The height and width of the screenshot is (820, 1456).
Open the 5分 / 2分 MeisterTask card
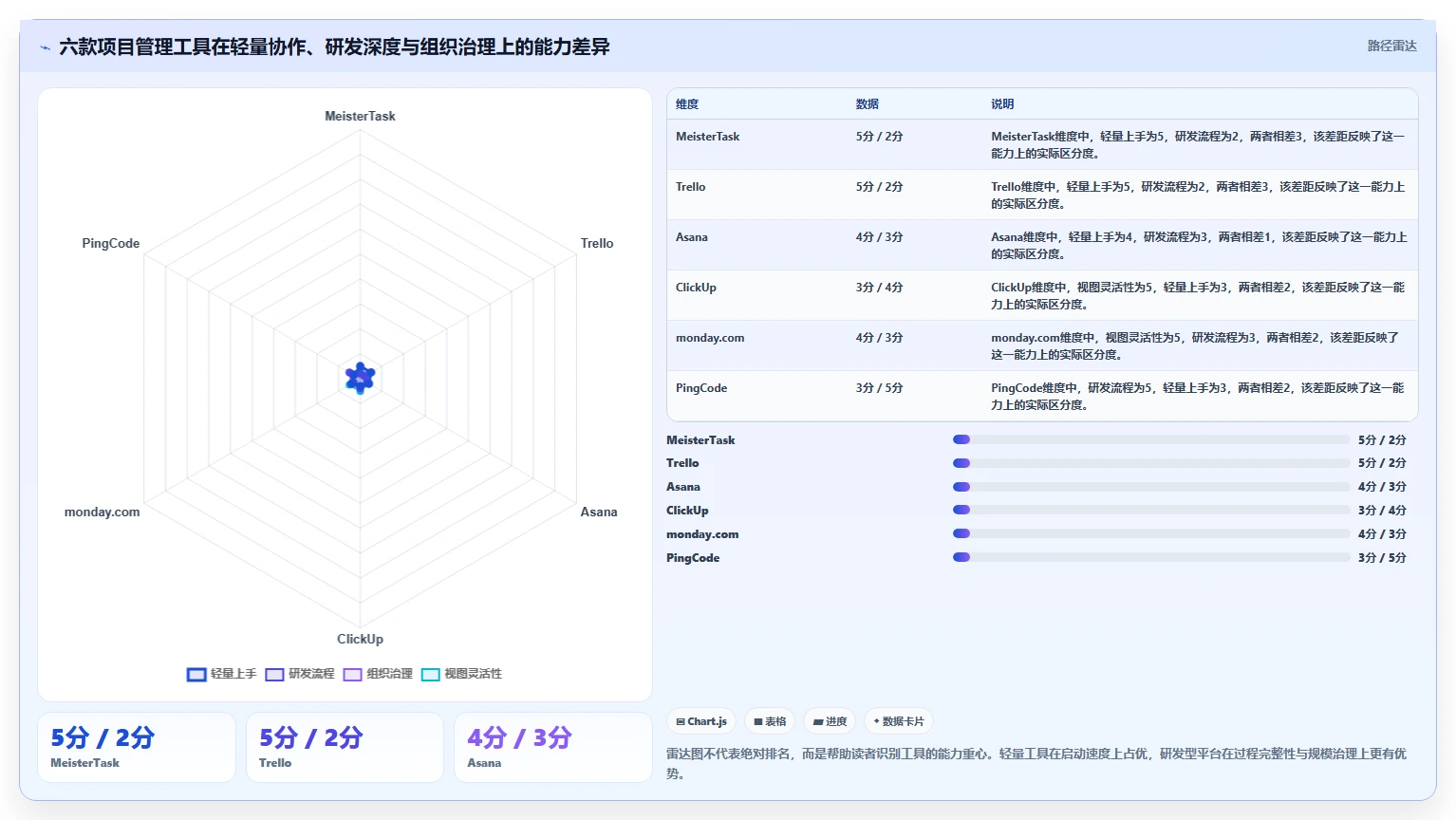click(x=137, y=747)
